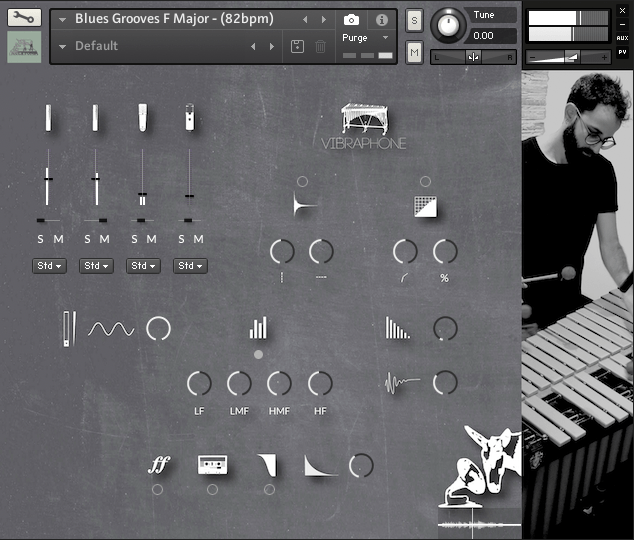Open first mic Std output dropdown
634x540 pixels.
tap(49, 266)
